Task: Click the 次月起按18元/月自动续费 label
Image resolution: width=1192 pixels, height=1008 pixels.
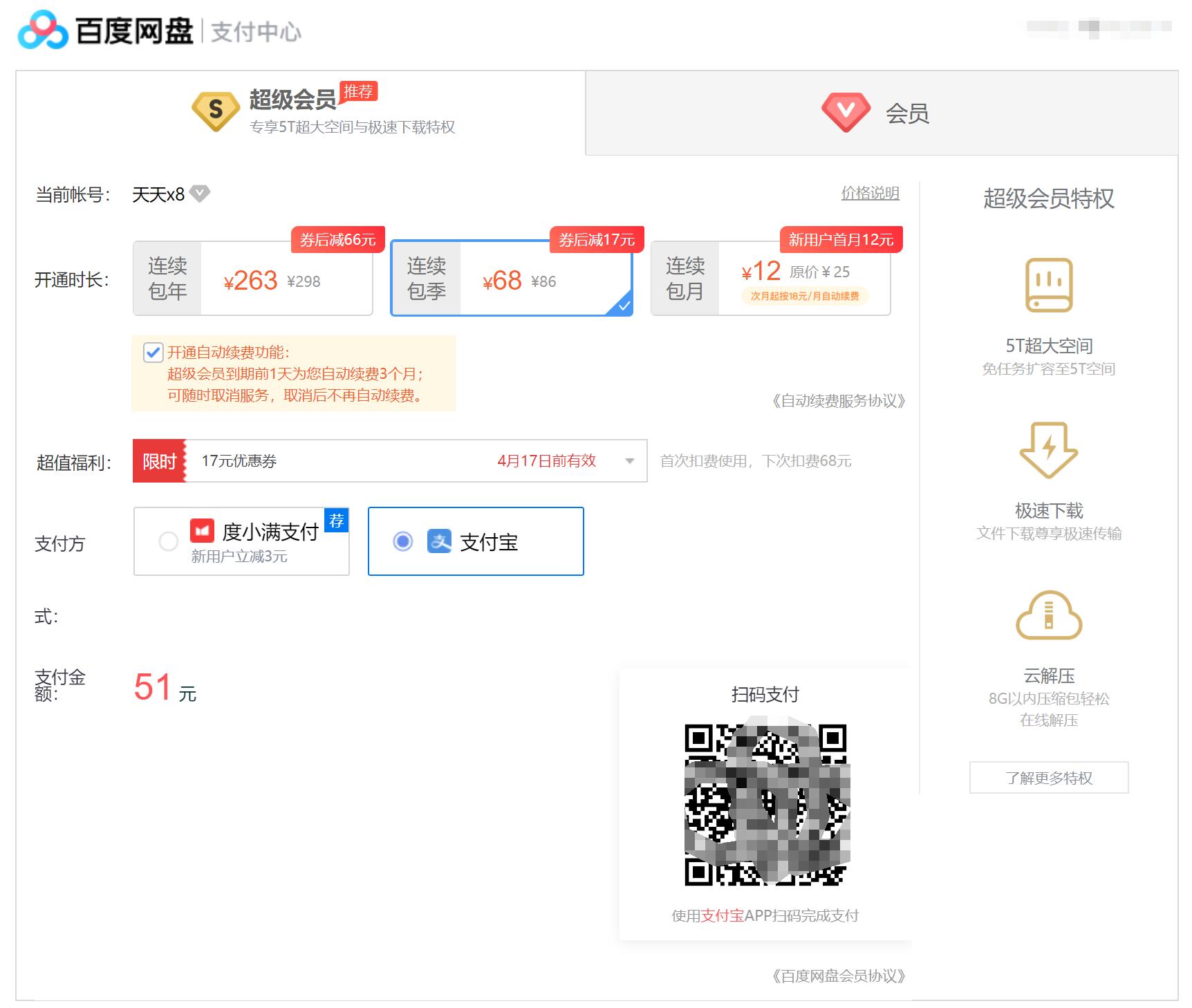Action: pos(805,296)
